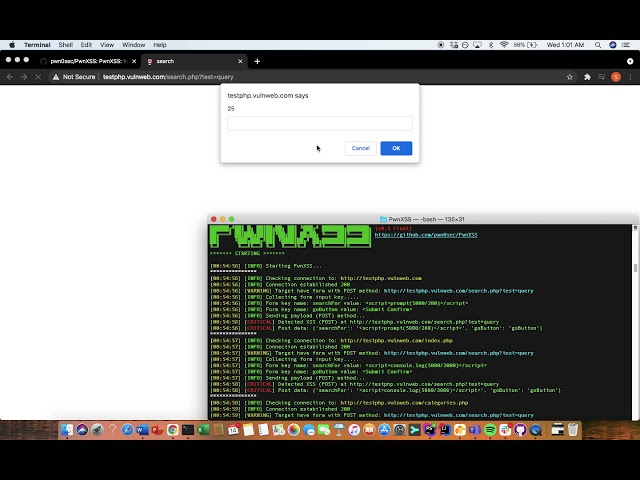
Task: Click the PwnXSS terminal window title
Action: click(x=422, y=219)
